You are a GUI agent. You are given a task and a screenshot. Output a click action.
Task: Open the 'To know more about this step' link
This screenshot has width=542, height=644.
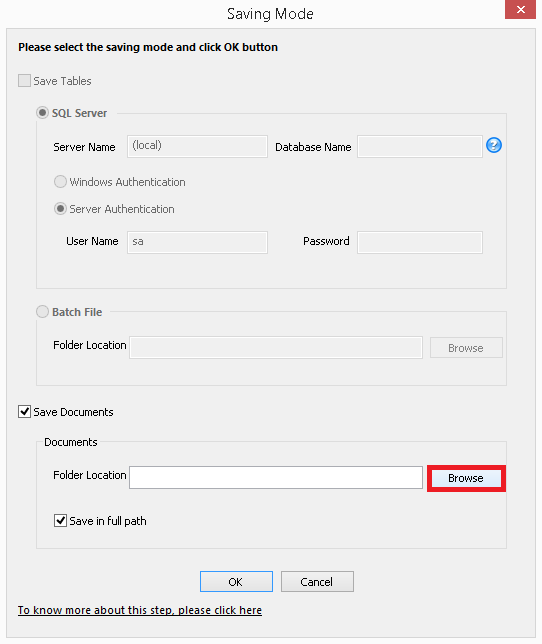[140, 610]
